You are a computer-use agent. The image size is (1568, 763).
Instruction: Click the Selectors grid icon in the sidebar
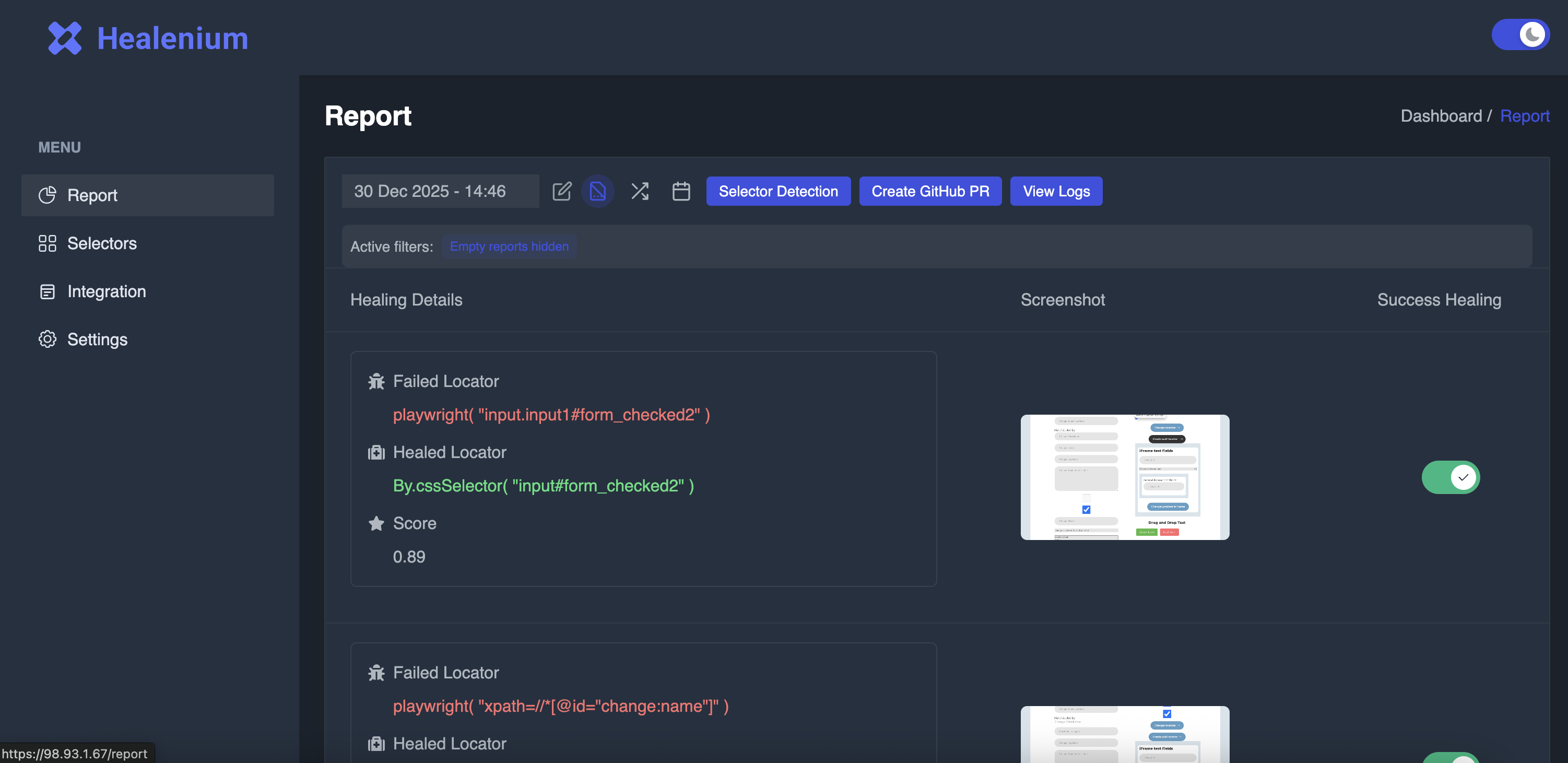(x=48, y=243)
